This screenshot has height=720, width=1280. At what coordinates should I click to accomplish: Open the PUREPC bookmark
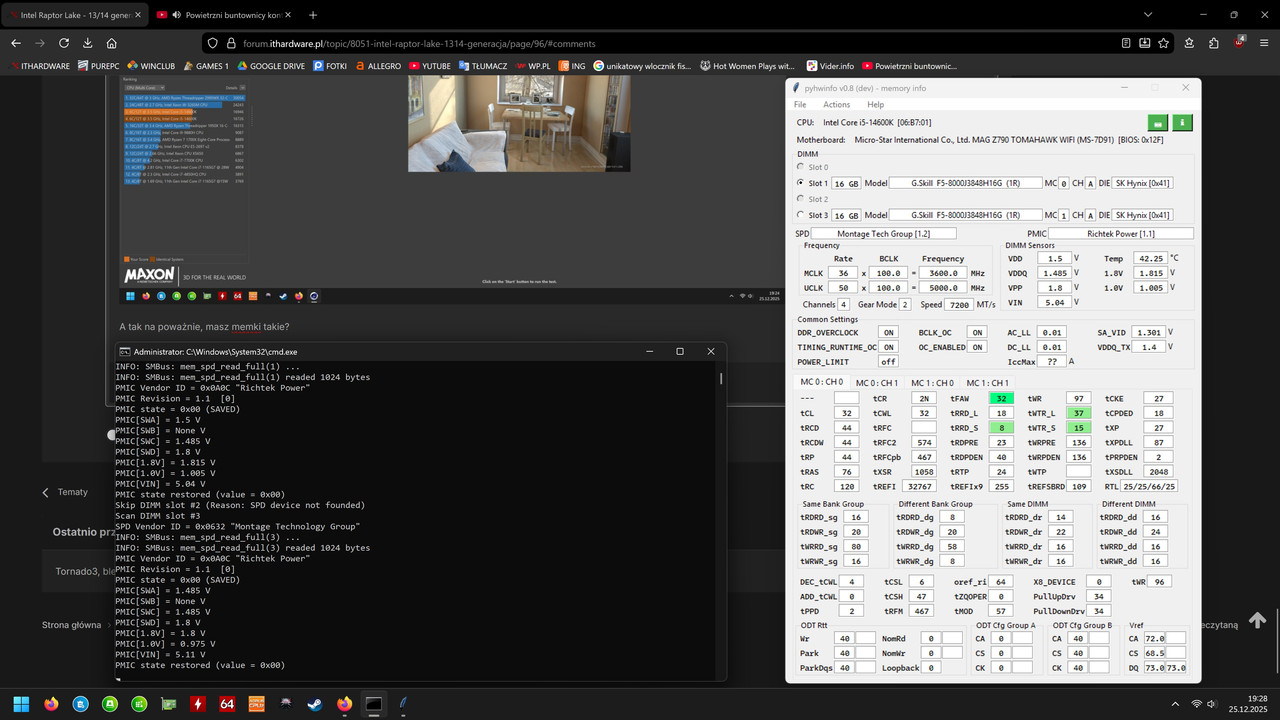(98, 66)
